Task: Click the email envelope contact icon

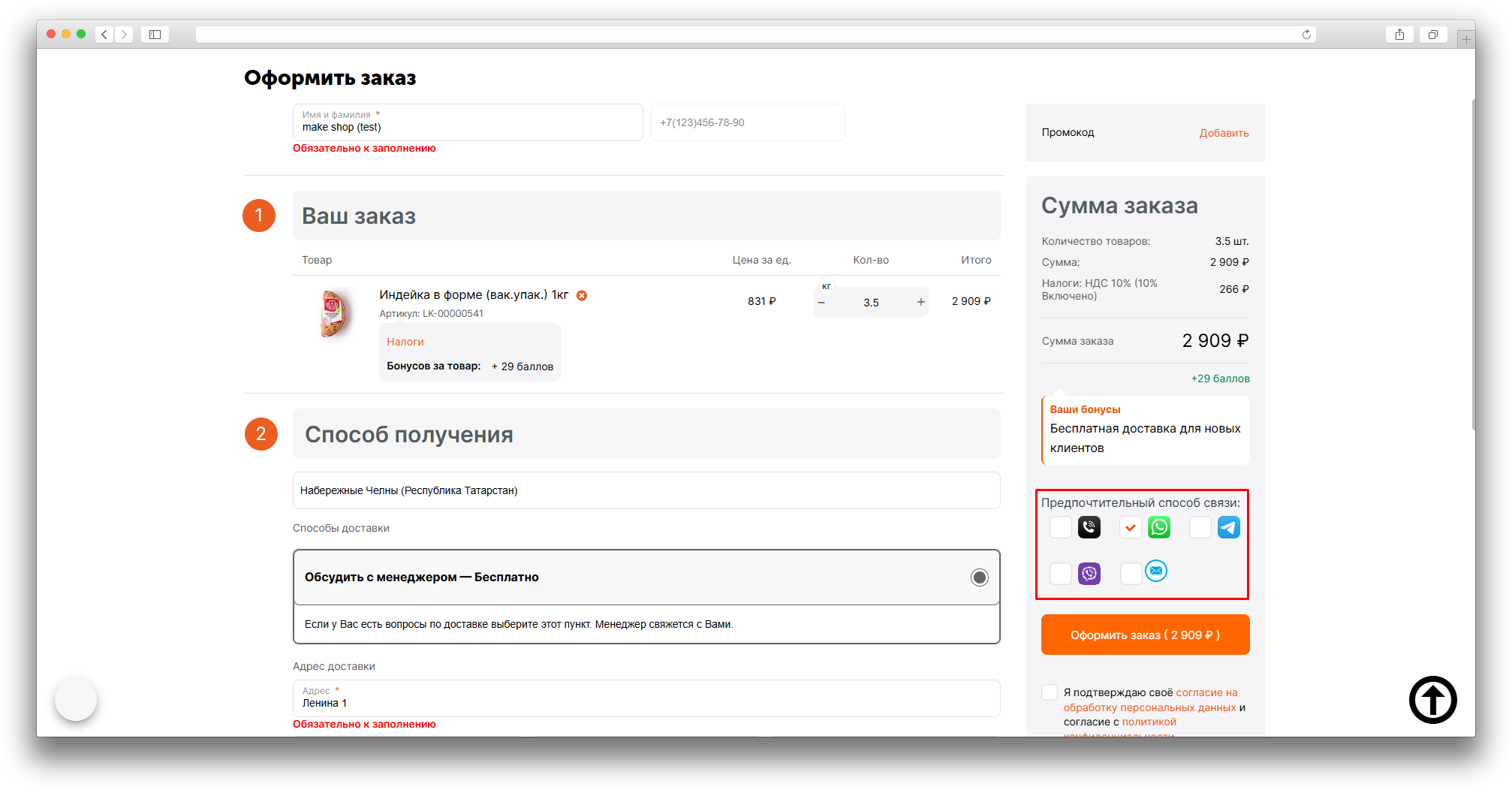Action: coord(1156,571)
